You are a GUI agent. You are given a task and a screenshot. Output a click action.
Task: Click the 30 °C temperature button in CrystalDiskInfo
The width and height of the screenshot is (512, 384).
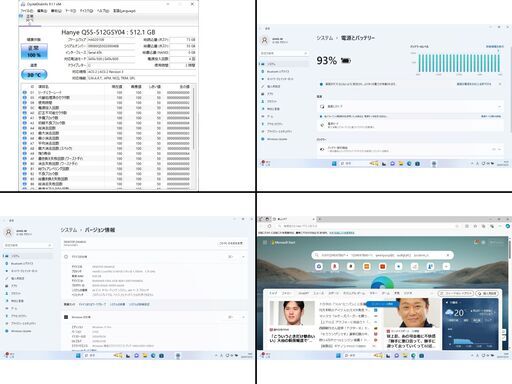(34, 75)
